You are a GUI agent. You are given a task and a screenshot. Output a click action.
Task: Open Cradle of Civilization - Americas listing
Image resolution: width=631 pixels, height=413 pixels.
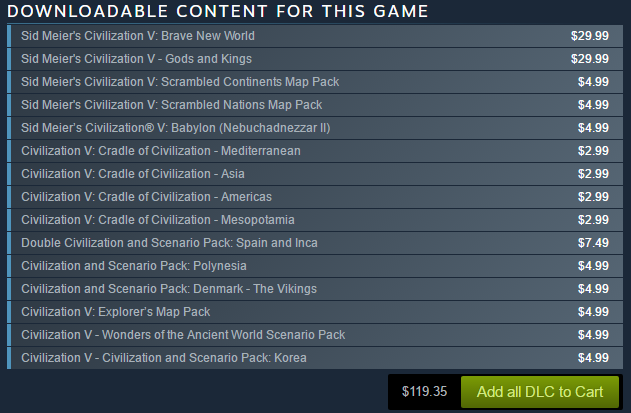[146, 197]
